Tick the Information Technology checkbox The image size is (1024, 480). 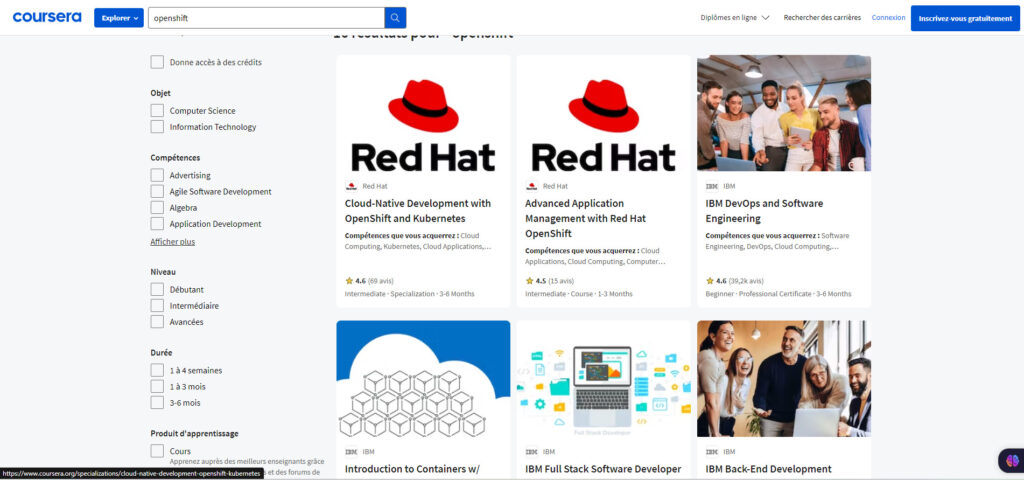tap(157, 127)
